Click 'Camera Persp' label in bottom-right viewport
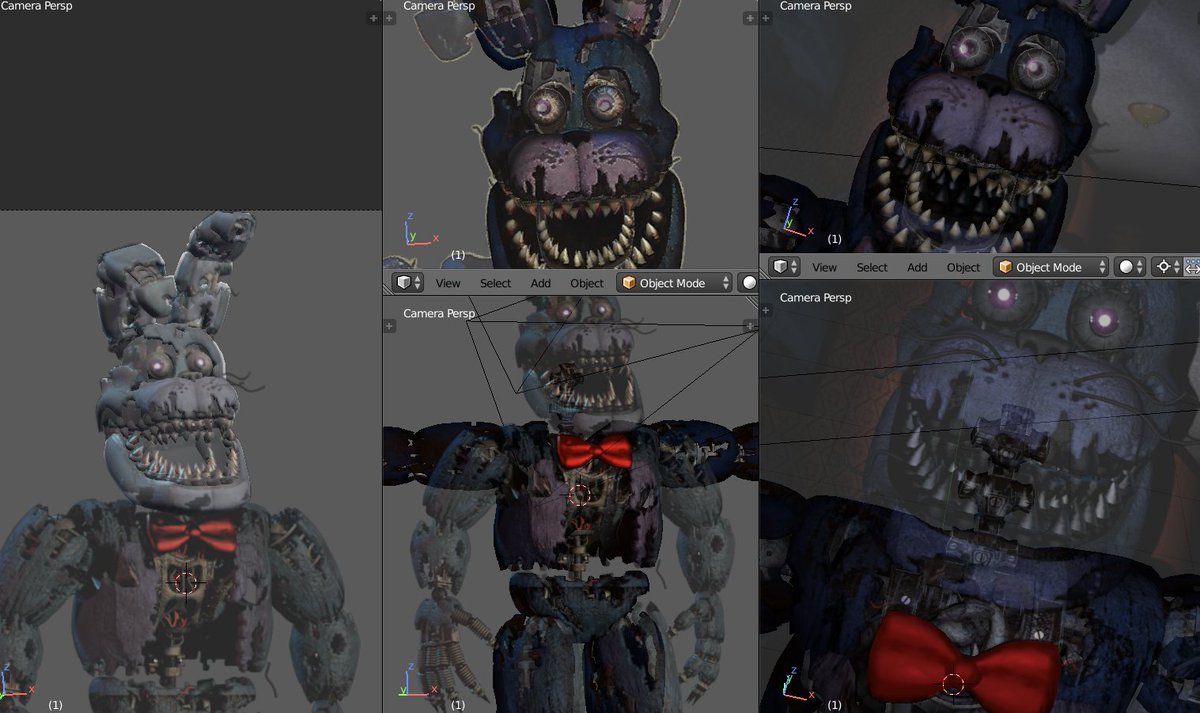The image size is (1200, 713). [x=815, y=297]
